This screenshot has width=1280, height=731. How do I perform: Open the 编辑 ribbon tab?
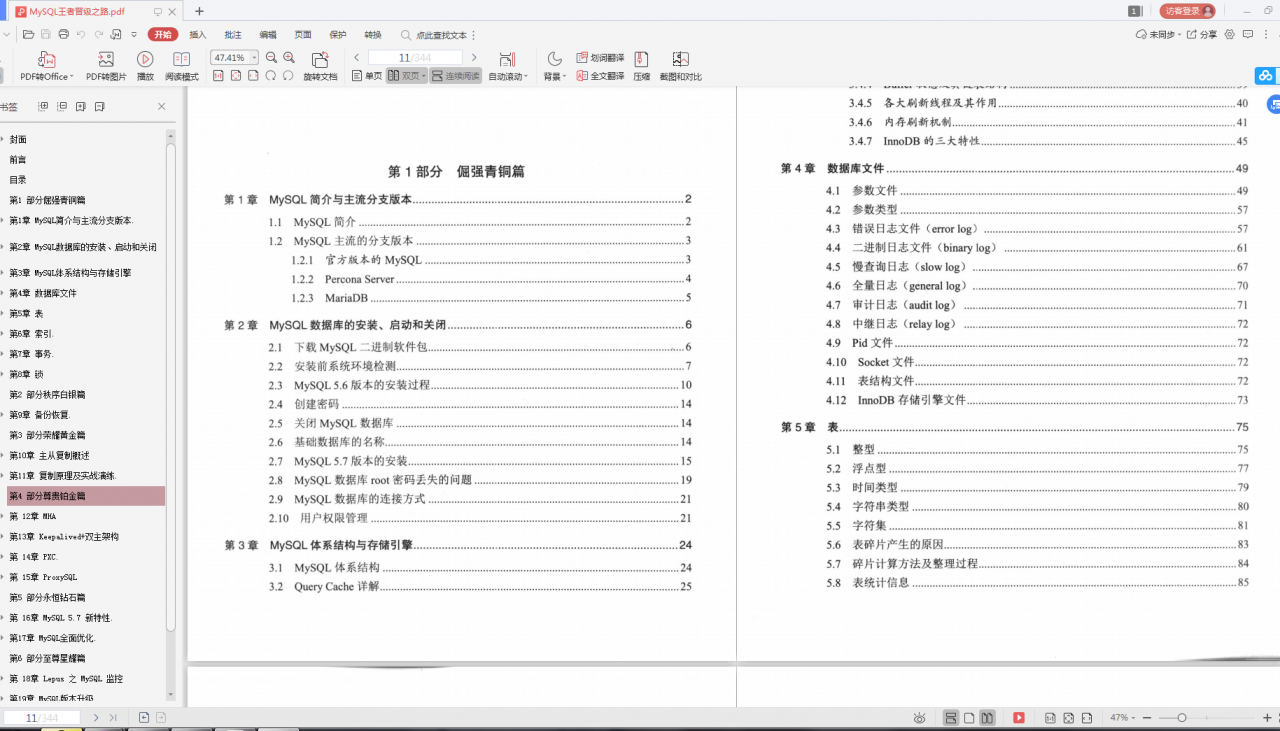click(x=268, y=34)
